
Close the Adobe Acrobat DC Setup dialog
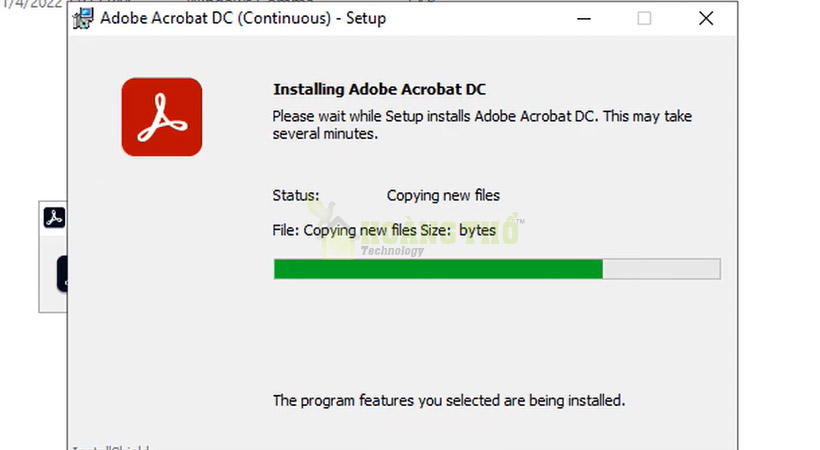tap(706, 19)
